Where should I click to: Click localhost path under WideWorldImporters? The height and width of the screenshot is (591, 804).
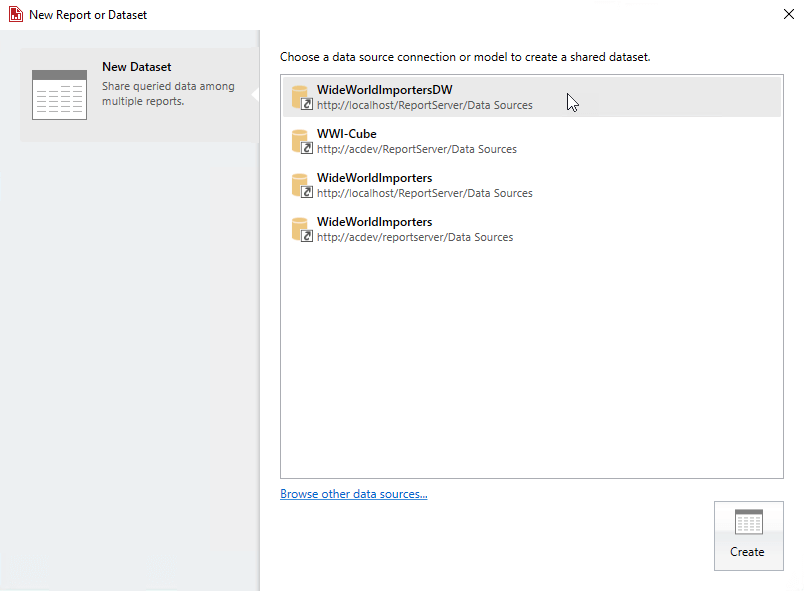coord(425,193)
